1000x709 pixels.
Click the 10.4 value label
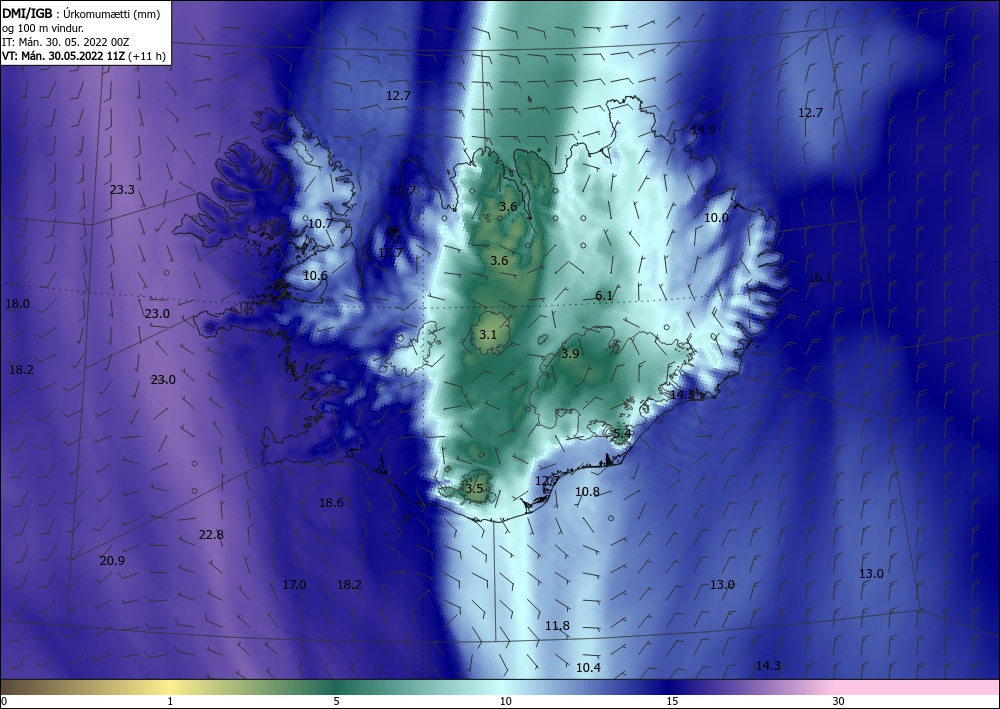(x=588, y=668)
